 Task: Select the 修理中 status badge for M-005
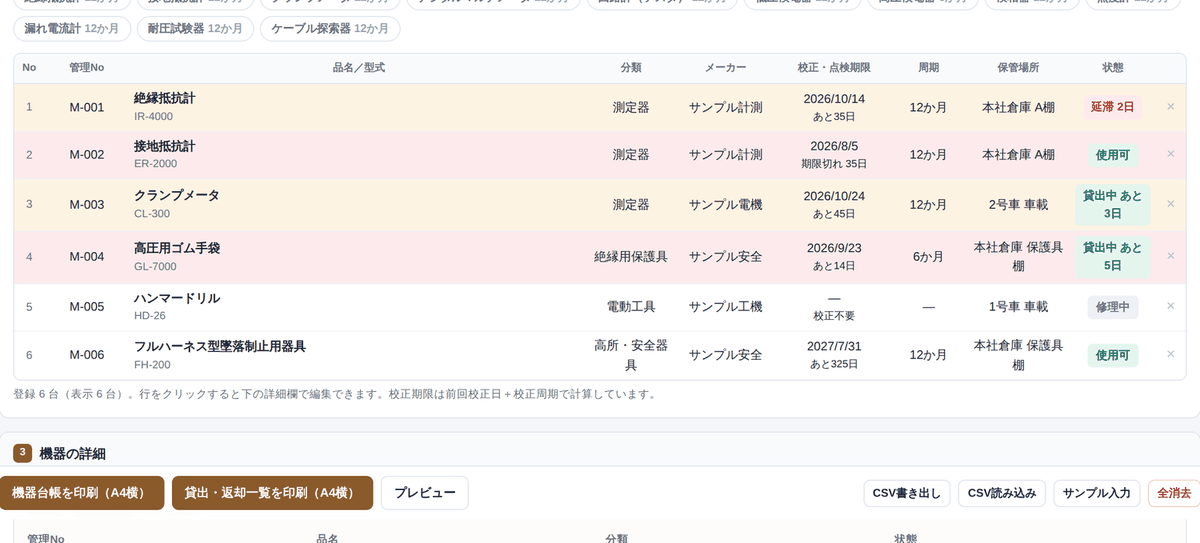[x=1112, y=307]
